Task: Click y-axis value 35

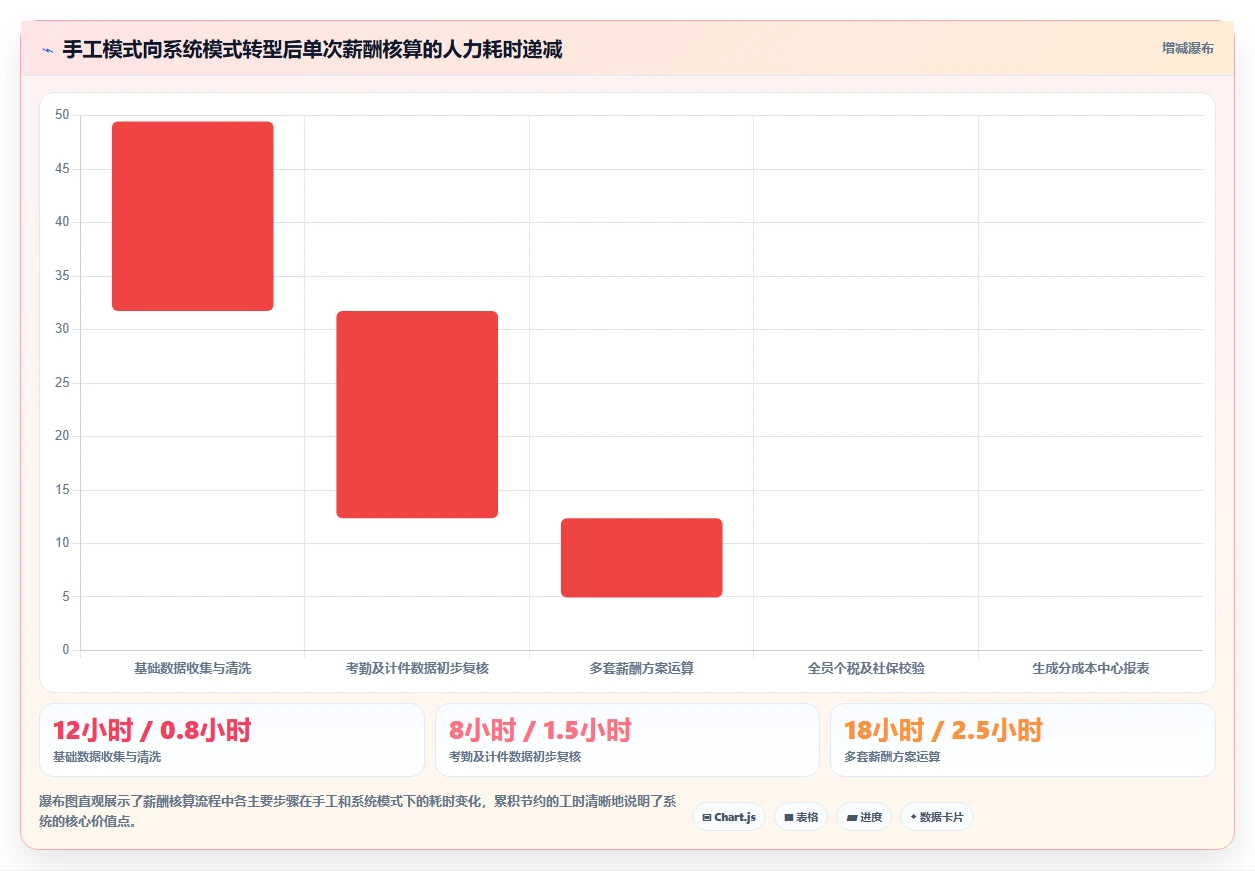Action: pos(62,276)
